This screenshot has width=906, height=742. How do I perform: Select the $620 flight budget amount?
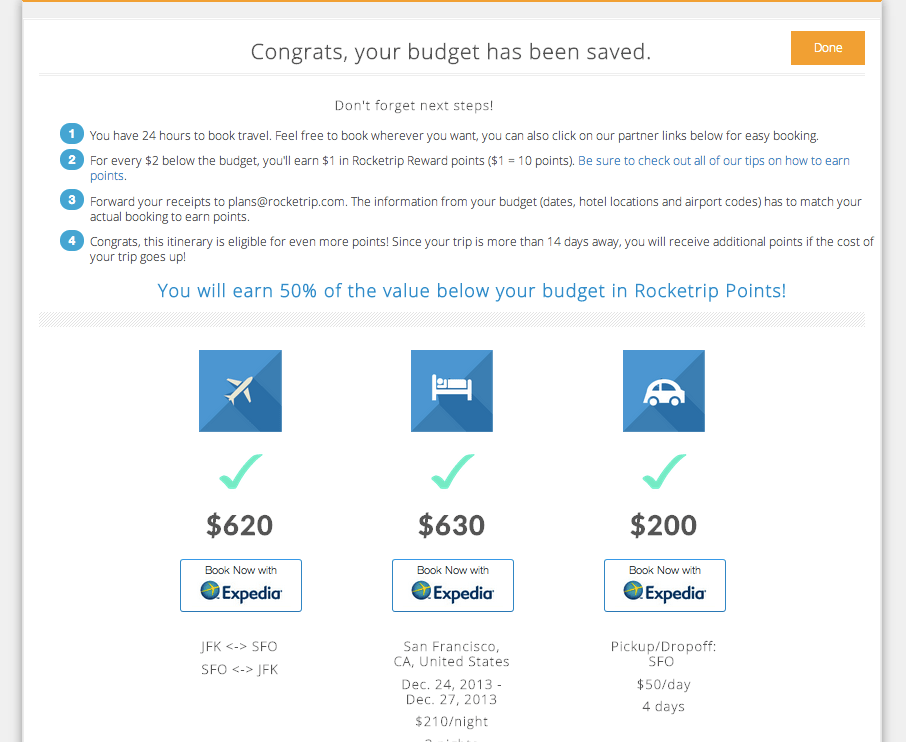pyautogui.click(x=240, y=524)
